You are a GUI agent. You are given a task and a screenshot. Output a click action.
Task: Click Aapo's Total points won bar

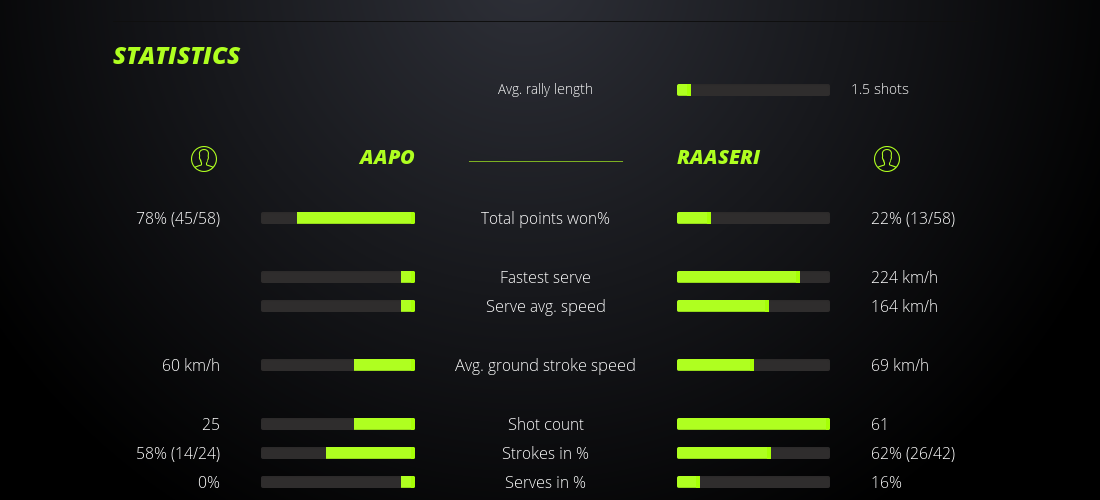(x=338, y=218)
